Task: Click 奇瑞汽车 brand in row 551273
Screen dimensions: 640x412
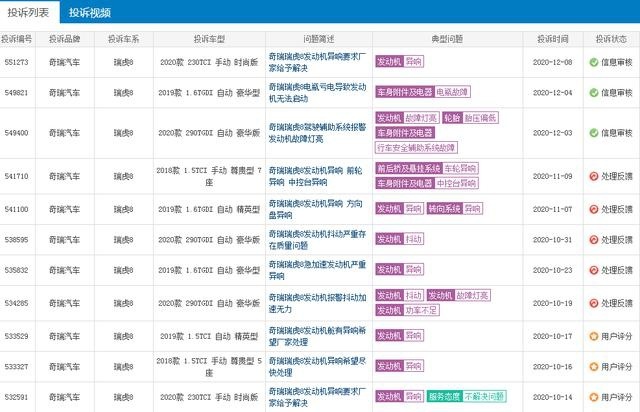Action: [x=64, y=62]
